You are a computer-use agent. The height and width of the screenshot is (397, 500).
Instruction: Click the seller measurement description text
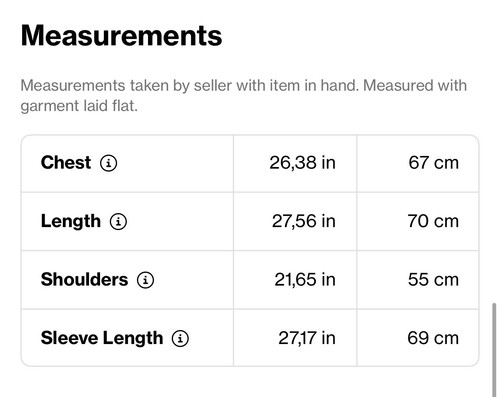pyautogui.click(x=244, y=96)
